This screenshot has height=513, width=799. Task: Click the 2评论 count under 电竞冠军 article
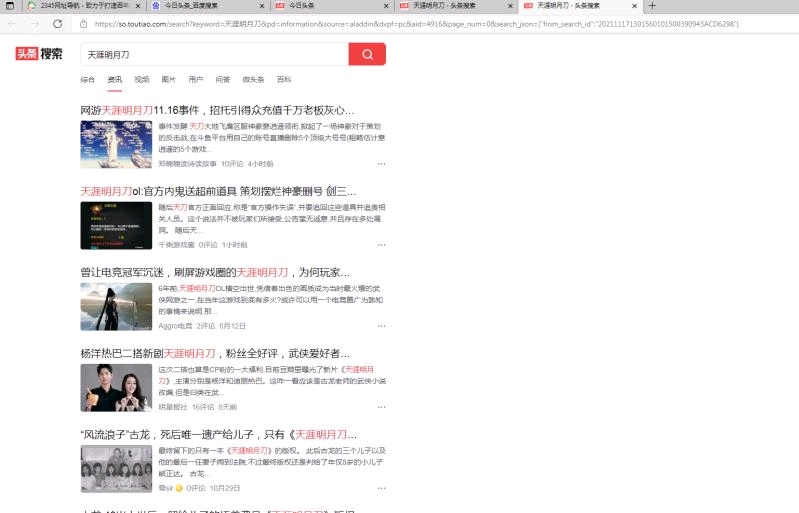coord(206,326)
